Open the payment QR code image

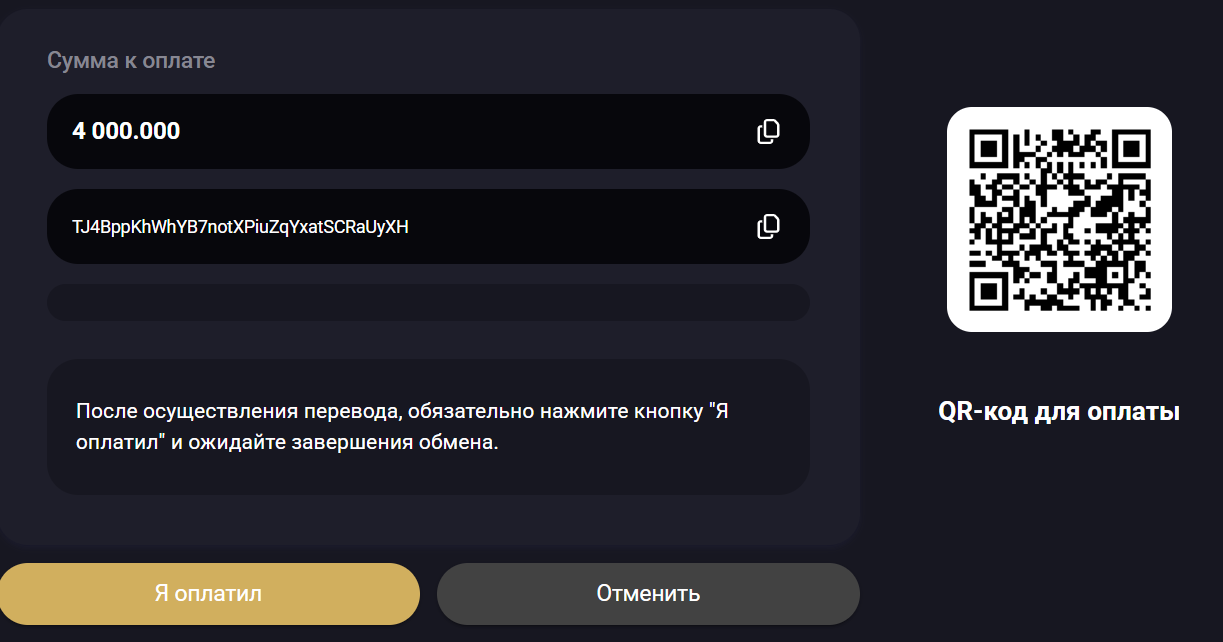(1059, 220)
